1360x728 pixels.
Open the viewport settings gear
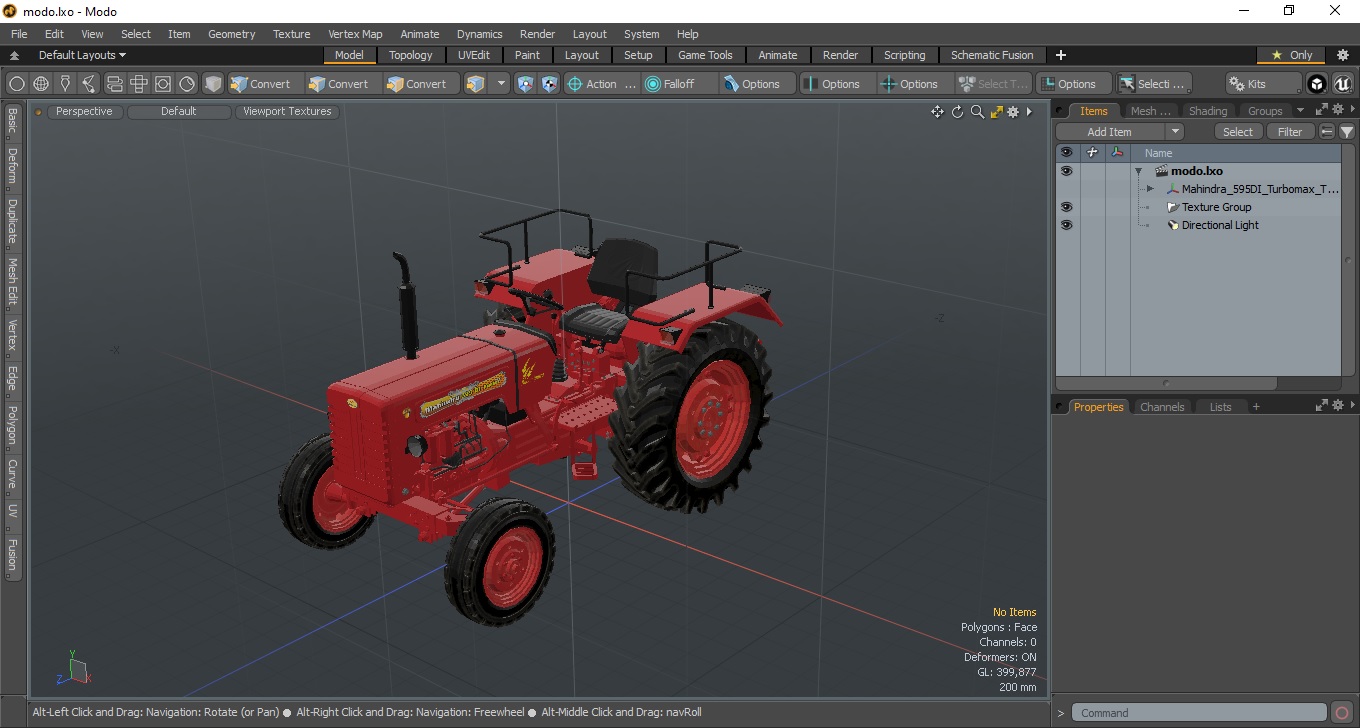[x=1013, y=112]
